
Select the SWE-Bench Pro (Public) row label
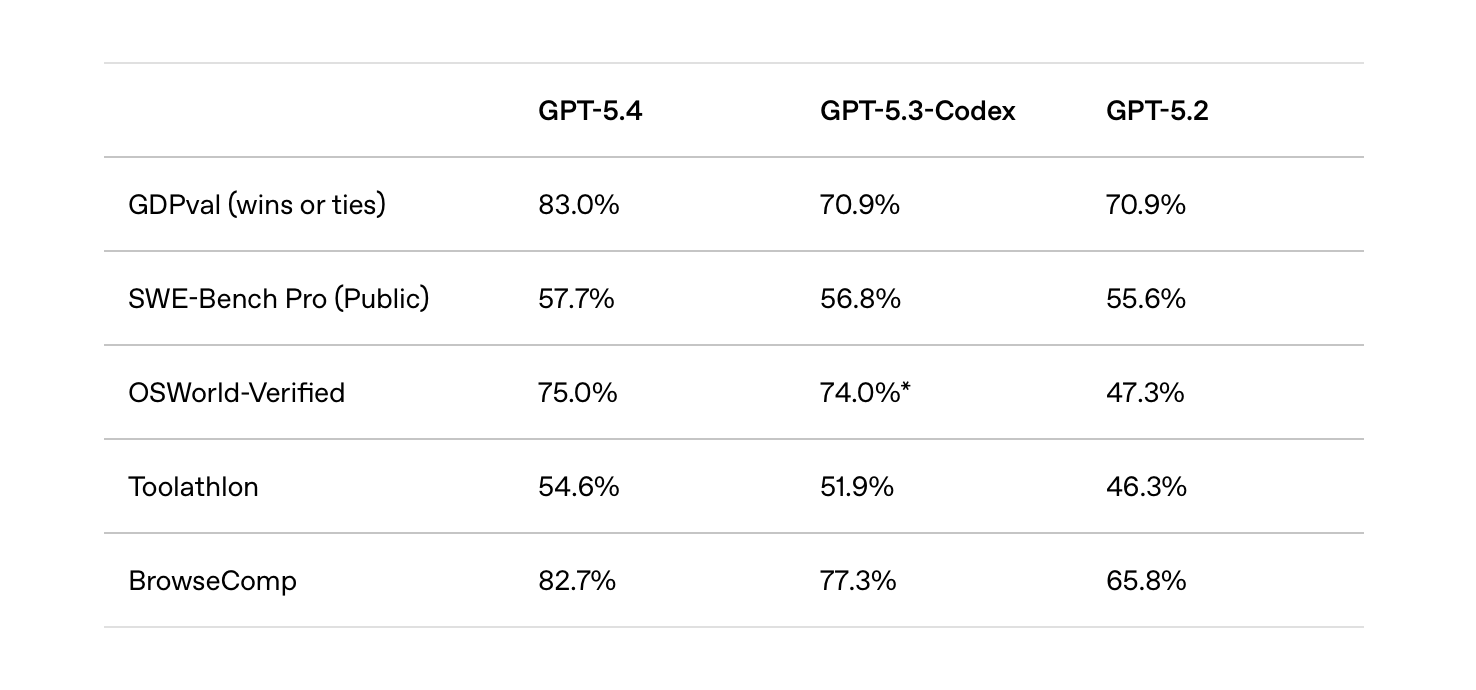tap(278, 299)
